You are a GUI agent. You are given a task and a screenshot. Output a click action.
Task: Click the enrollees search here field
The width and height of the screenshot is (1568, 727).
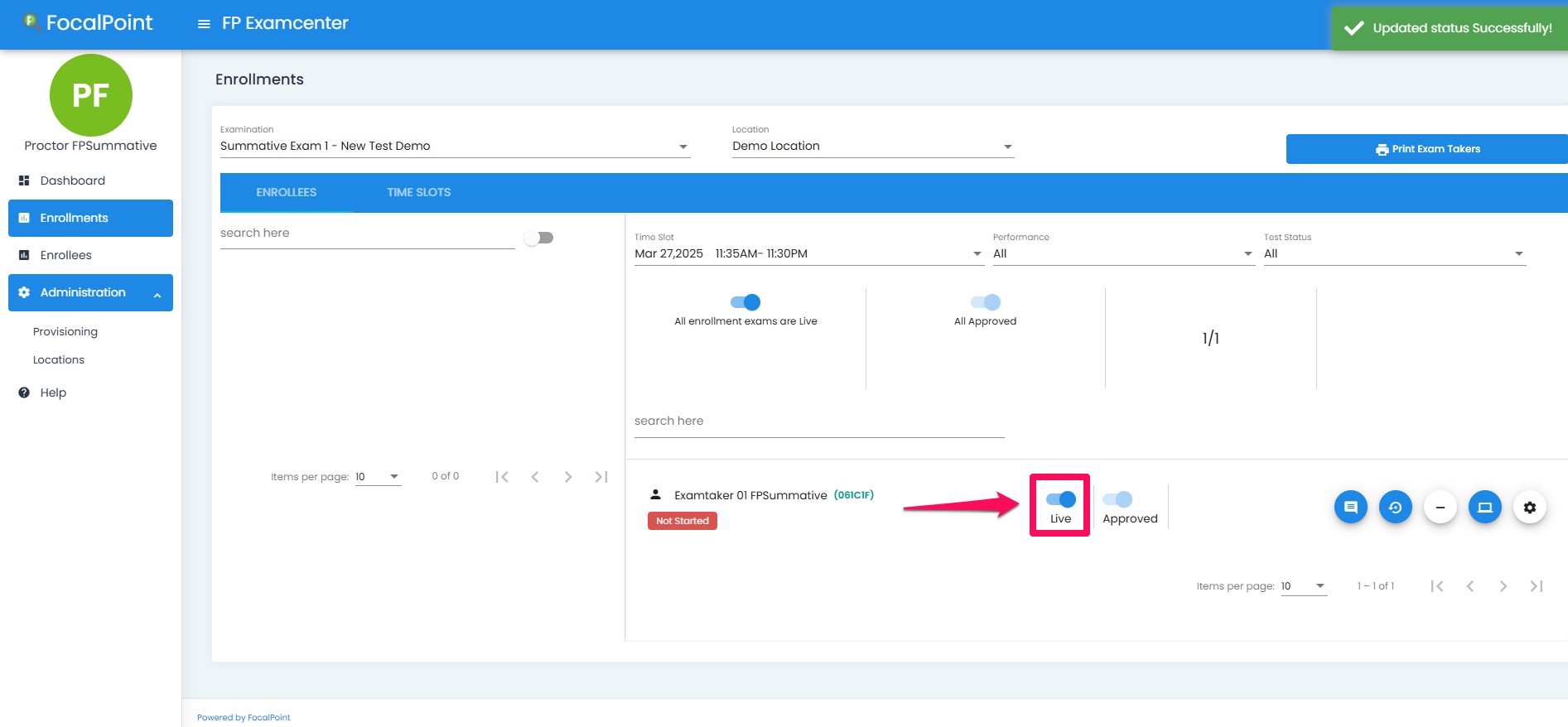(x=368, y=234)
